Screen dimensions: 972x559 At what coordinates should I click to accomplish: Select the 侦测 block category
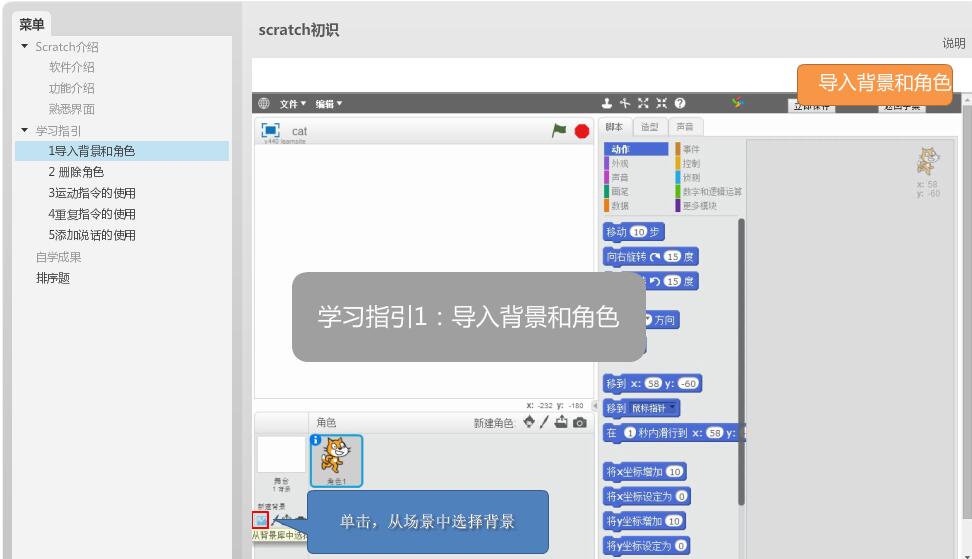click(689, 177)
